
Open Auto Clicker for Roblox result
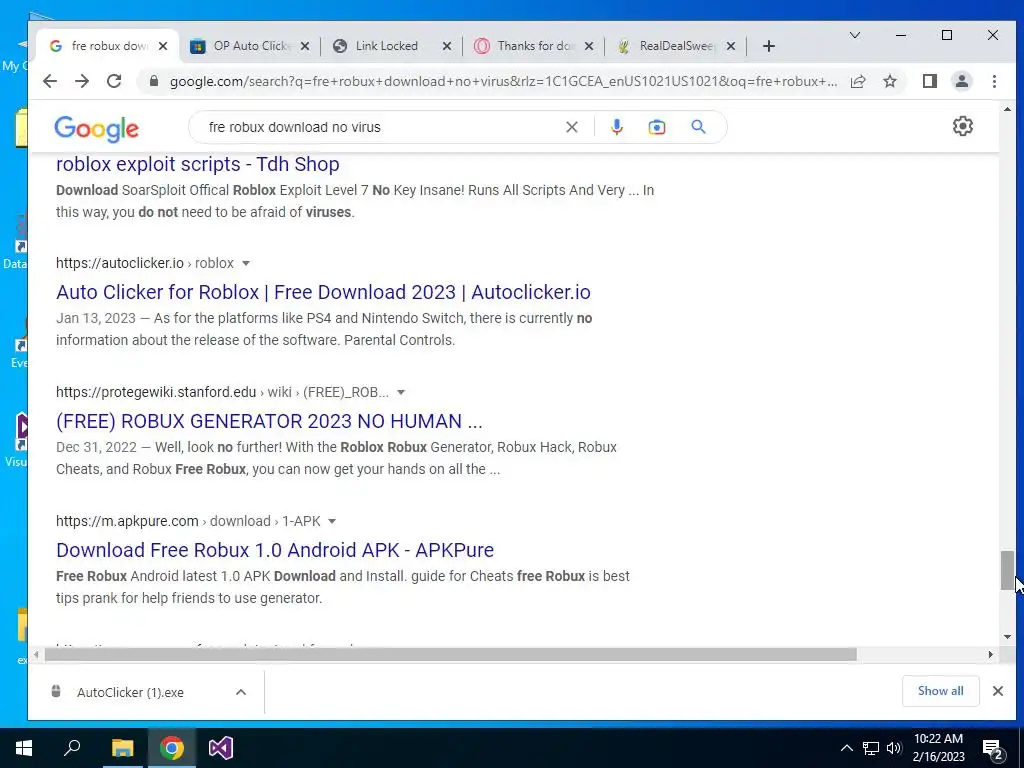pyautogui.click(x=323, y=292)
